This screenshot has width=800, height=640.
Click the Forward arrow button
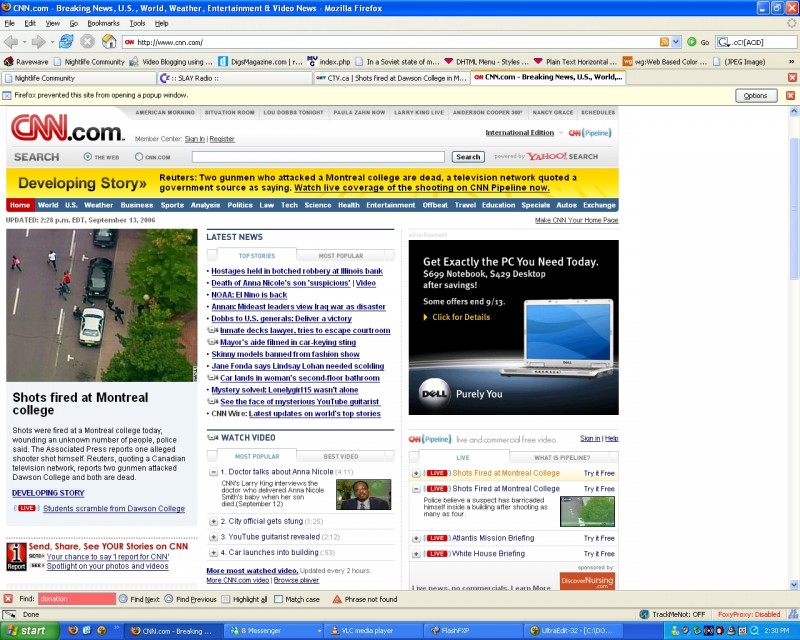coord(38,42)
